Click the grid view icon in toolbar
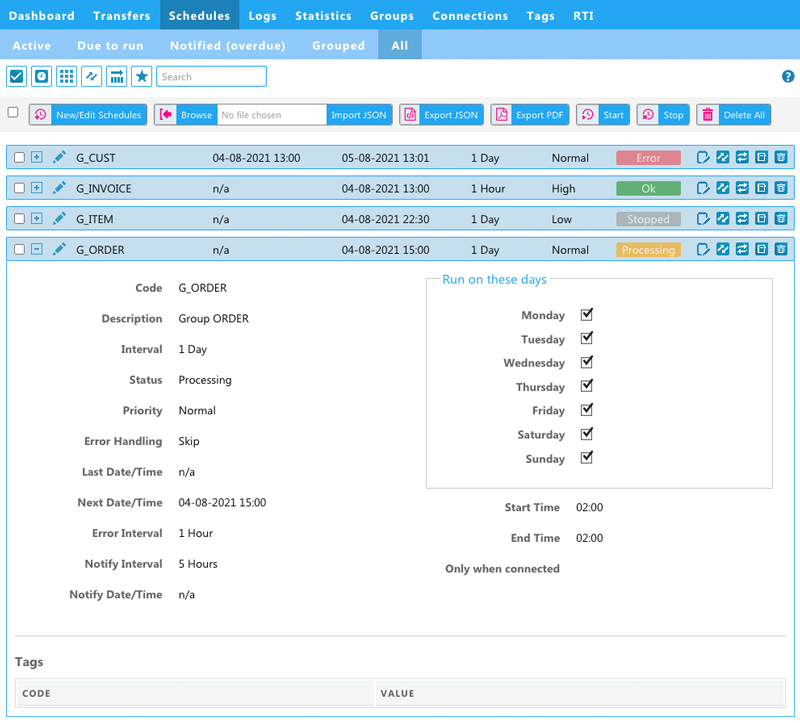The image size is (800, 723). [x=66, y=77]
